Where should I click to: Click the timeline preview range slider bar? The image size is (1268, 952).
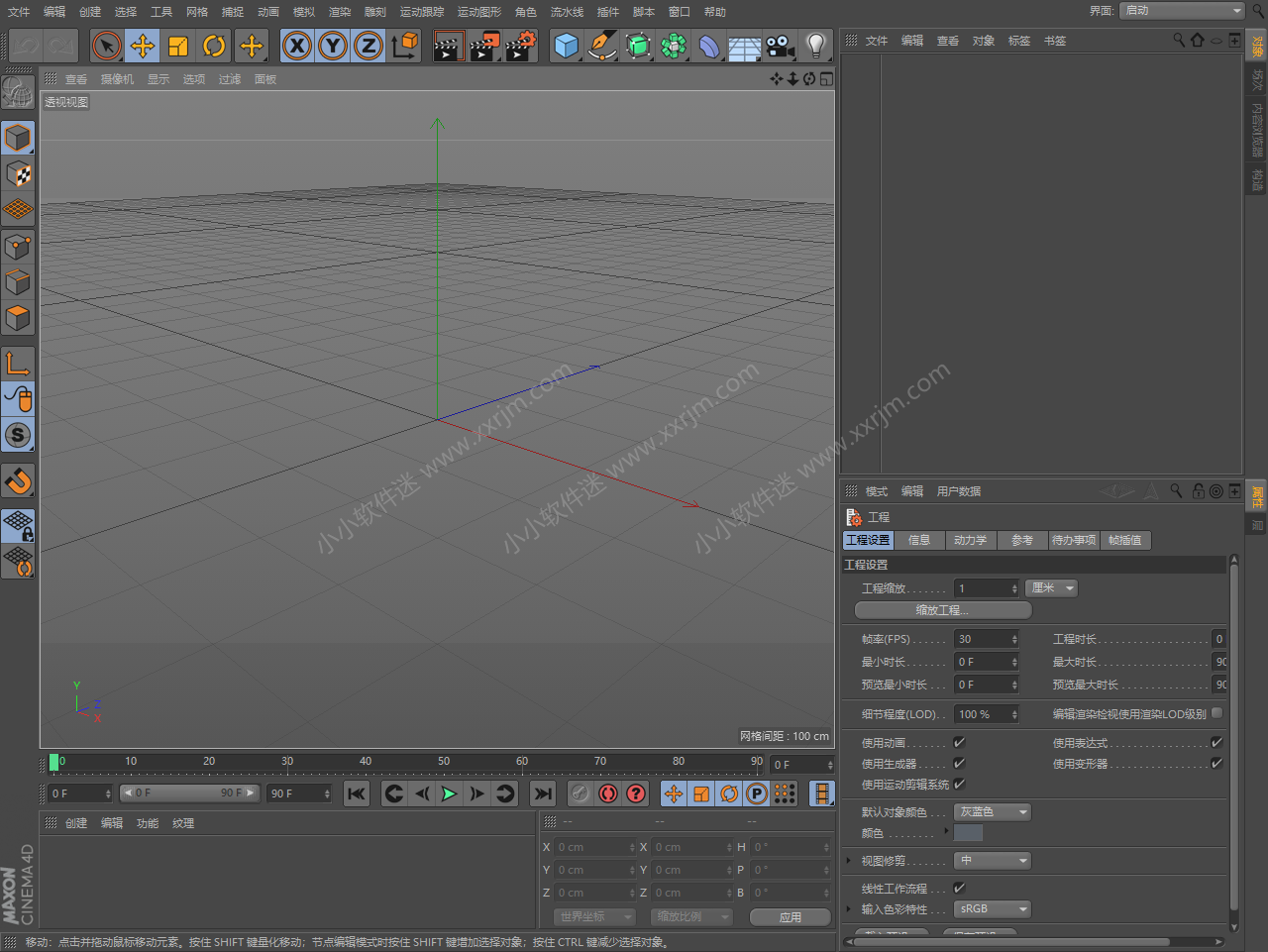(x=189, y=793)
